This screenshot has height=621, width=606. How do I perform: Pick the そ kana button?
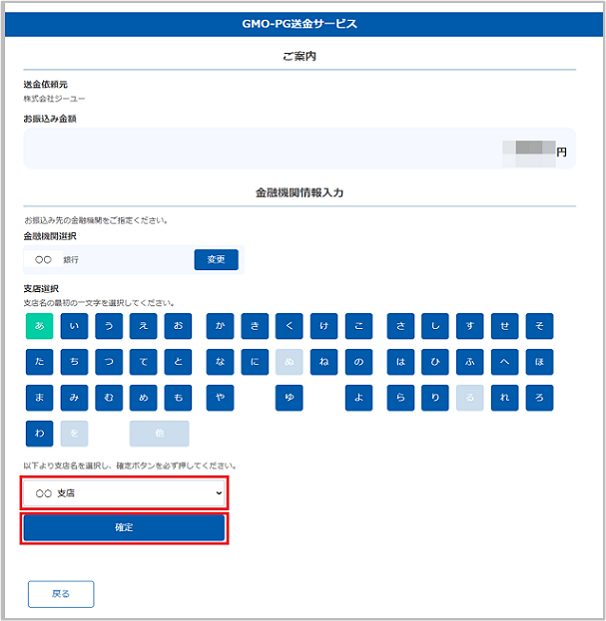[539, 326]
